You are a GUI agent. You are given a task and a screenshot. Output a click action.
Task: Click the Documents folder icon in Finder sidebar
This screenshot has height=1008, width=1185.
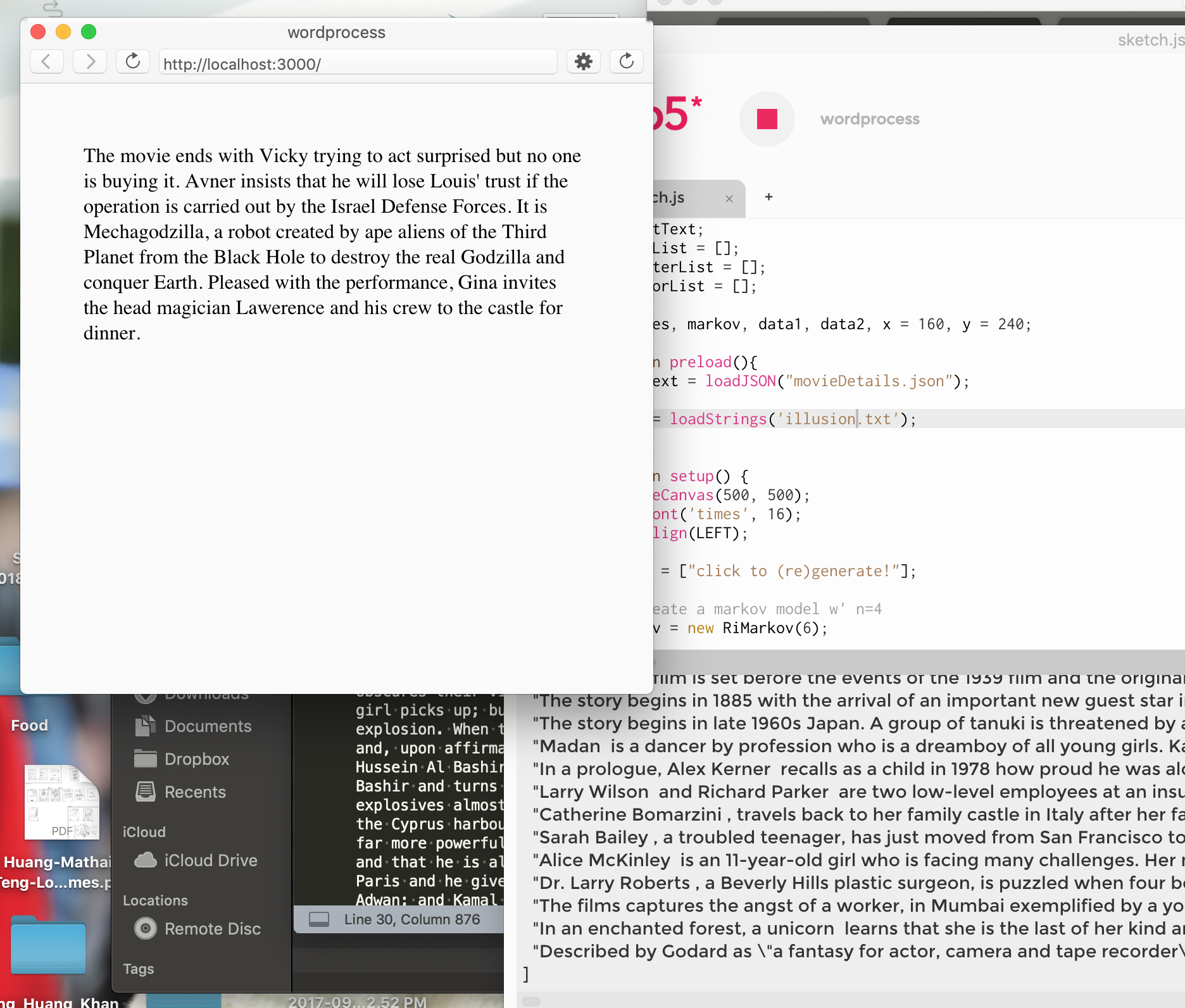[x=146, y=726]
